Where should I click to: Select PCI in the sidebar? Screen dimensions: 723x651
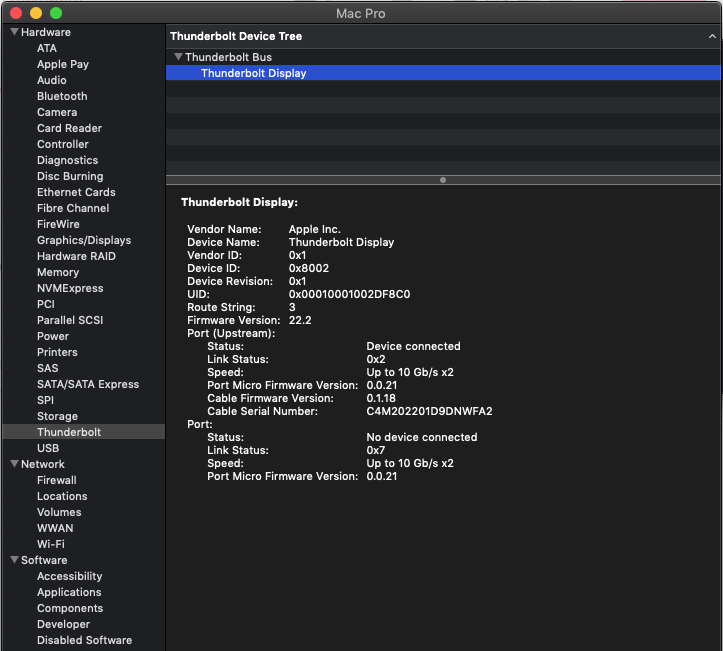(46, 304)
